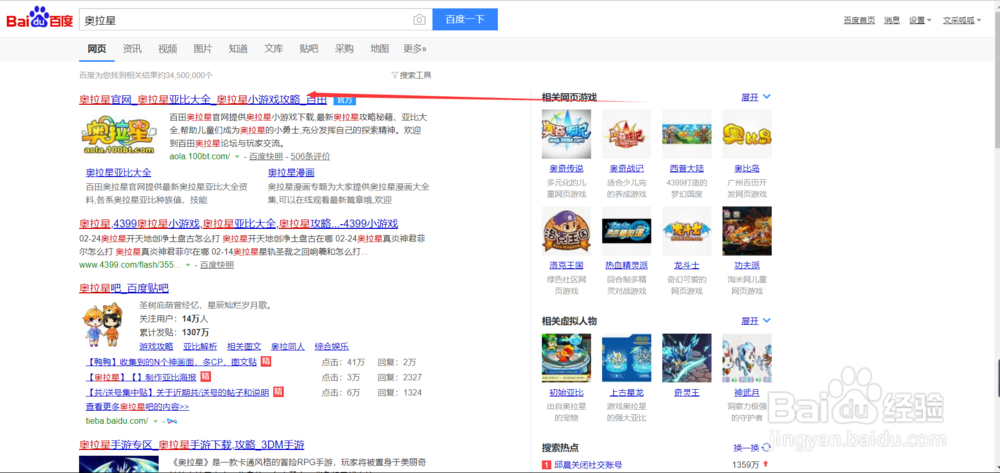Viewport: 1000px width, 473px height.
Task: Open 神武月 character thumbnail
Action: (747, 358)
